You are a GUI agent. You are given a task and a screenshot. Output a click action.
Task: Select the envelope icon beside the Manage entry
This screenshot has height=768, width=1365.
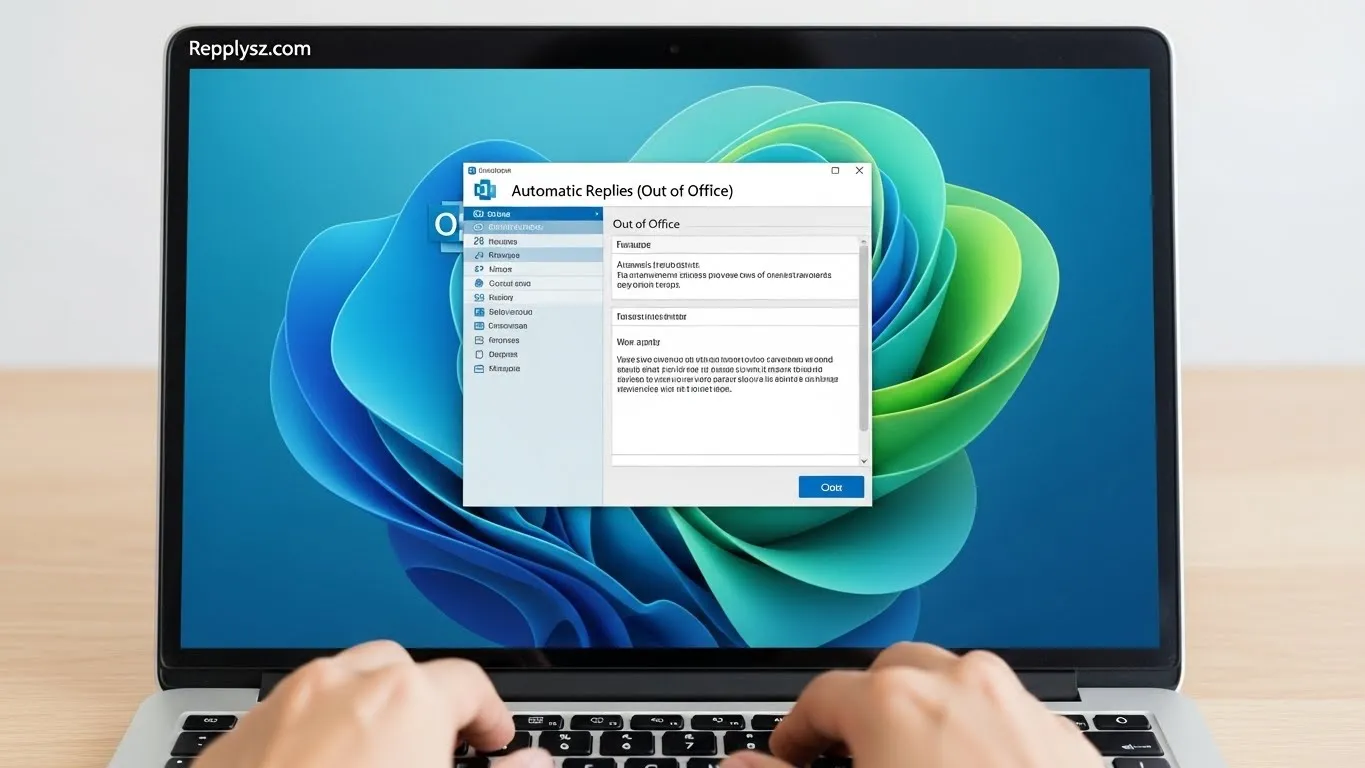tap(478, 368)
